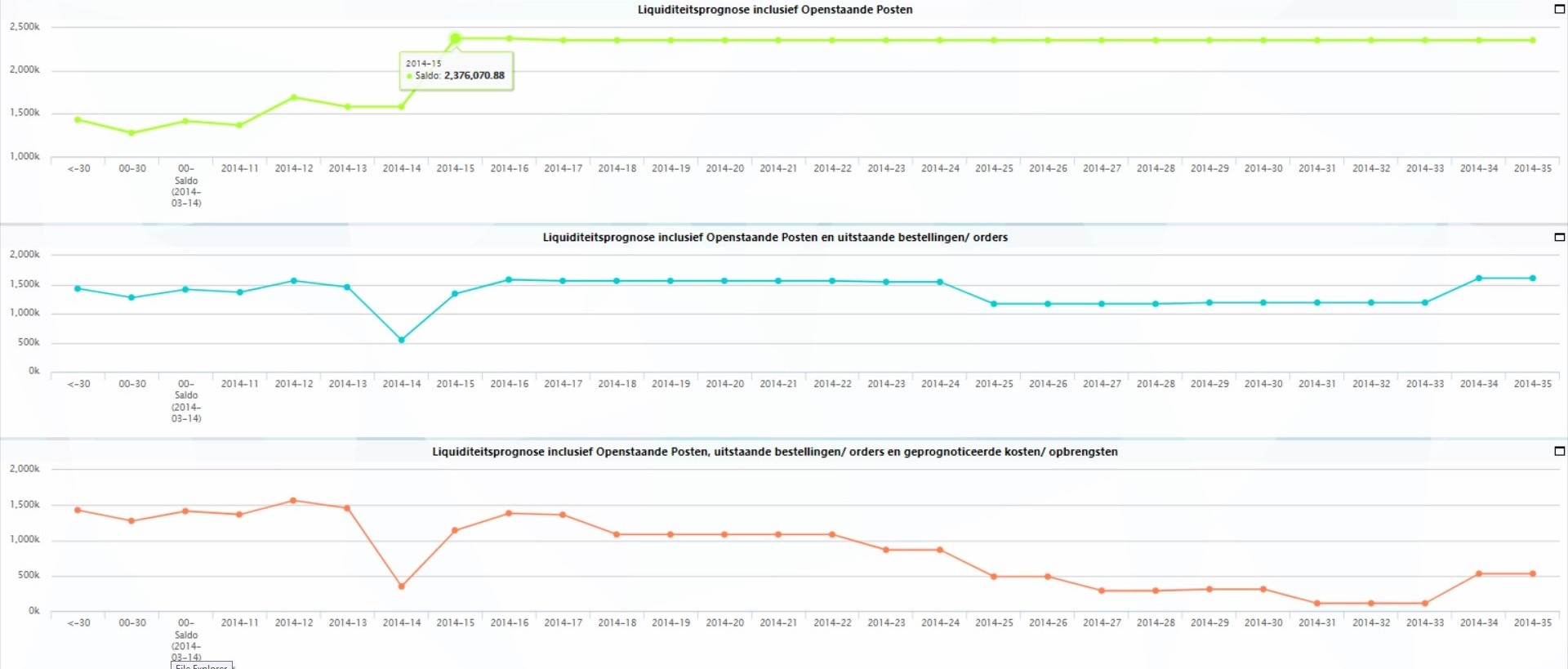Click the '<-30' axis label in the top chart
The image size is (1568, 669).
[78, 168]
